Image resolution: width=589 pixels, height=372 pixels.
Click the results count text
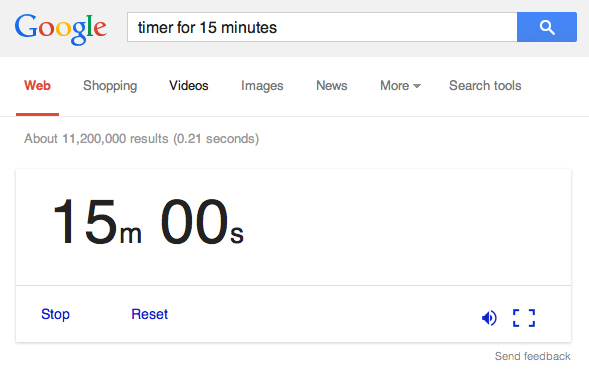(x=142, y=139)
